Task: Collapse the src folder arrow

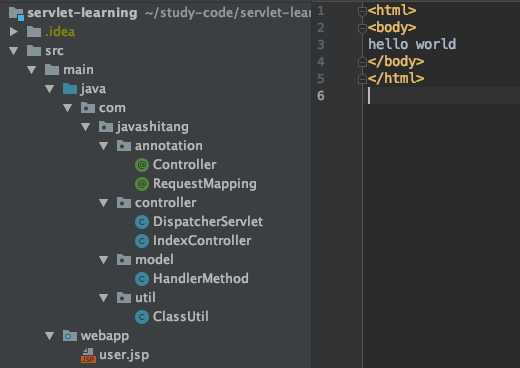Action: coord(14,51)
